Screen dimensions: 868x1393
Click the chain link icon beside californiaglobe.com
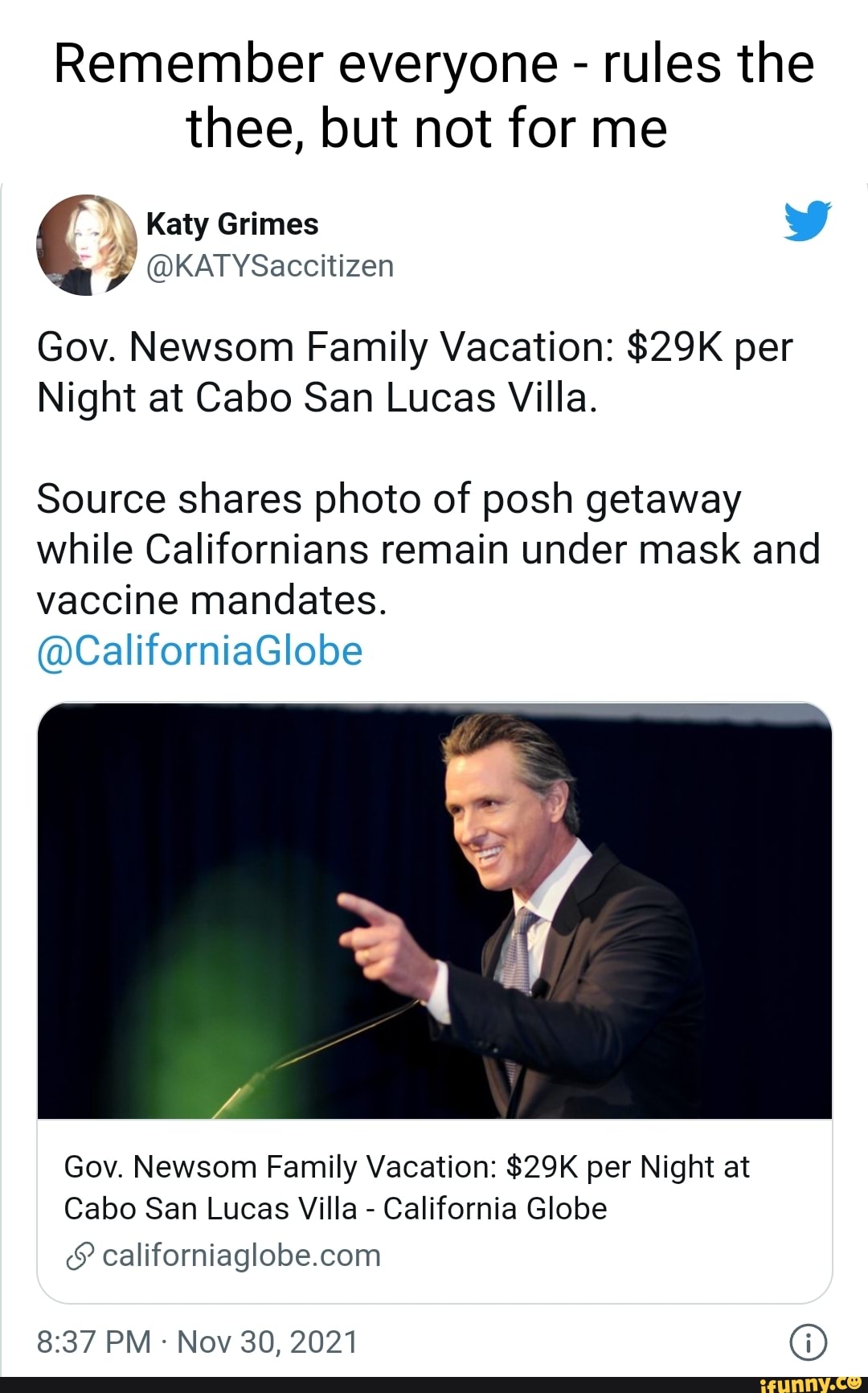80,1254
